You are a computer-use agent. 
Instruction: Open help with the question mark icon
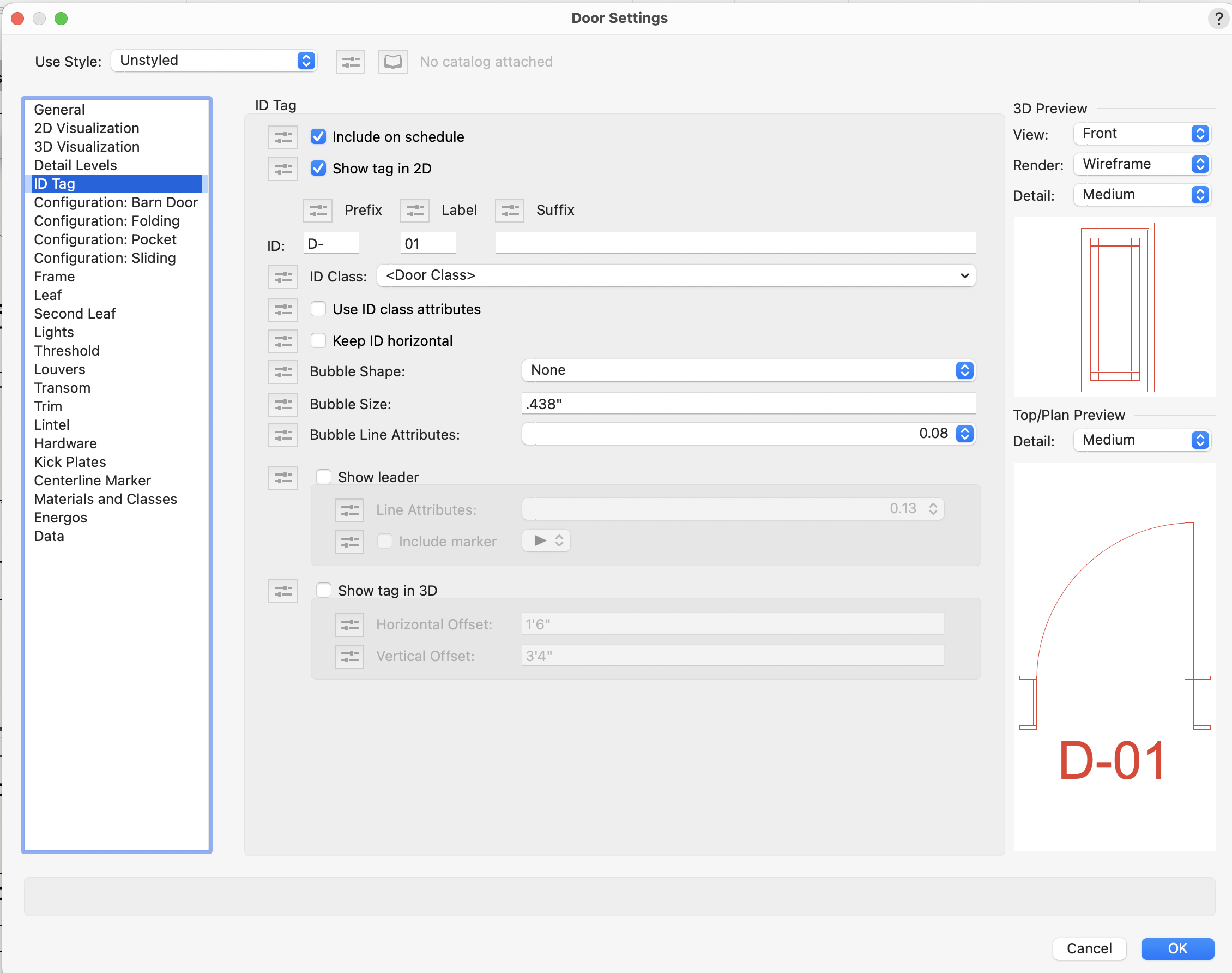click(1218, 19)
